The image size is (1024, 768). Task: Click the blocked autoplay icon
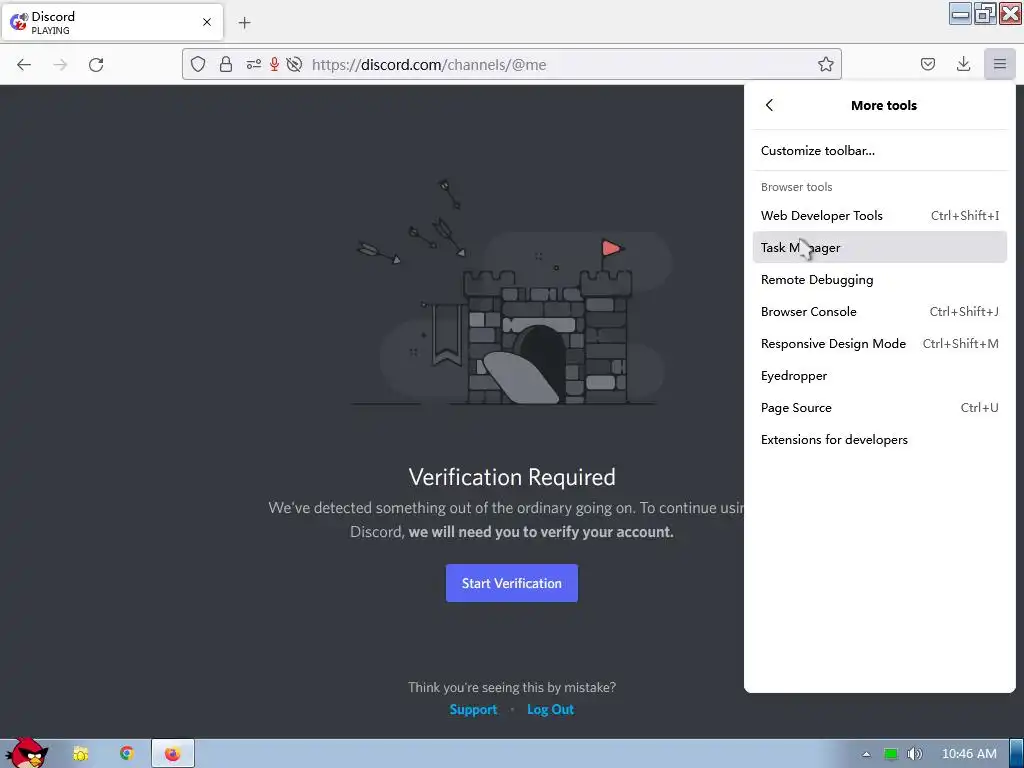295,64
